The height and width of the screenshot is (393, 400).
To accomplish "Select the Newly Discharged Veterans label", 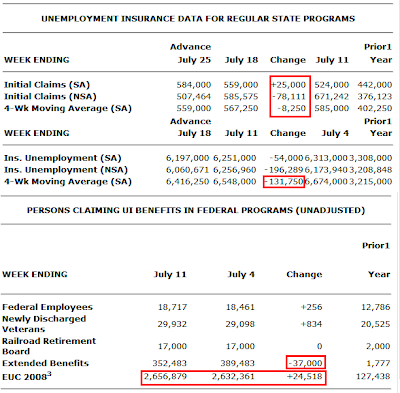I will pyautogui.click(x=44, y=324).
